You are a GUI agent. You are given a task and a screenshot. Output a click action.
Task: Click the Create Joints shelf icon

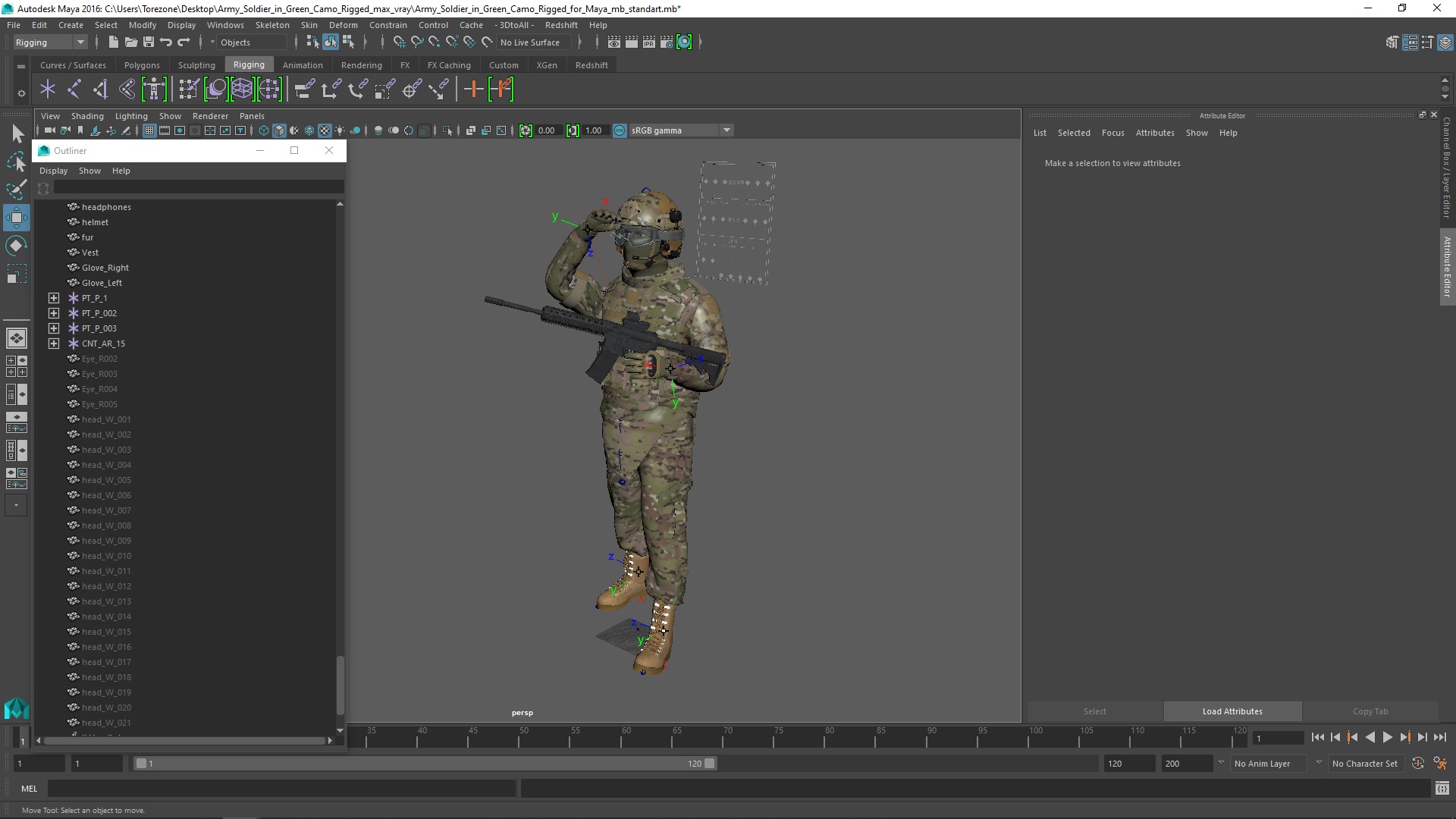(x=74, y=89)
